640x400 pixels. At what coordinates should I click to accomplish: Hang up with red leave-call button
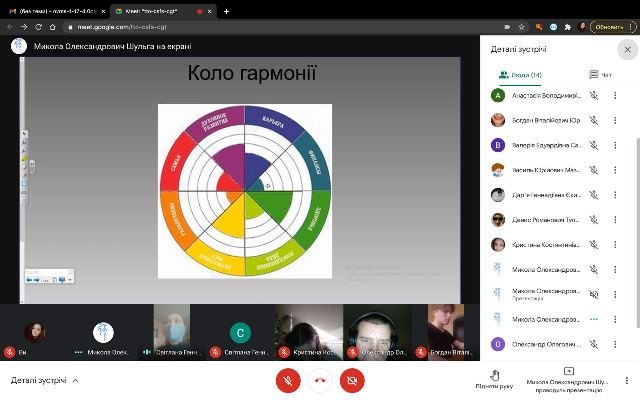coord(320,380)
